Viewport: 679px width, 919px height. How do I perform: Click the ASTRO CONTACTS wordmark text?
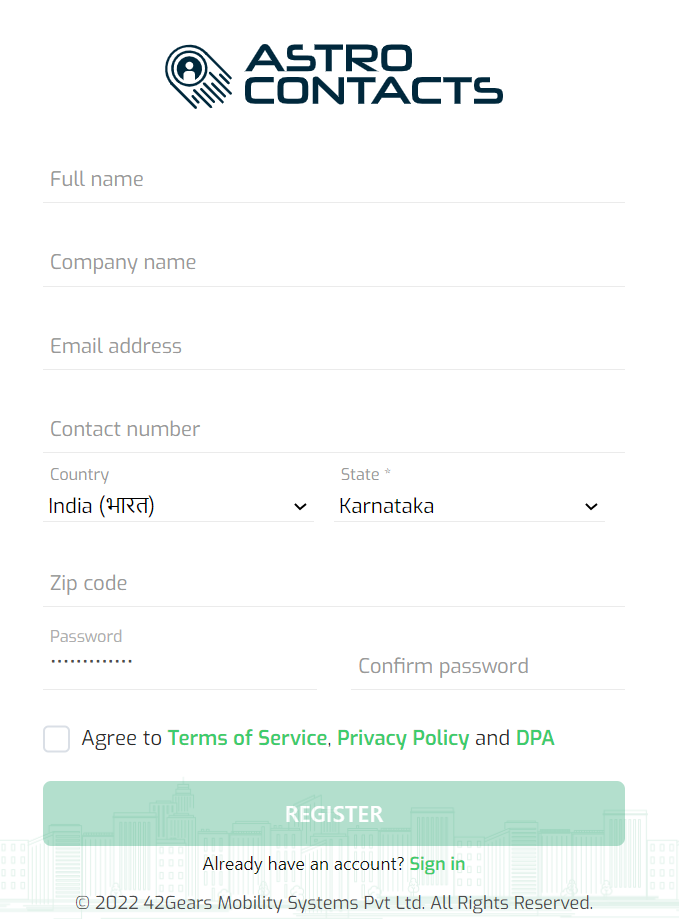373,74
